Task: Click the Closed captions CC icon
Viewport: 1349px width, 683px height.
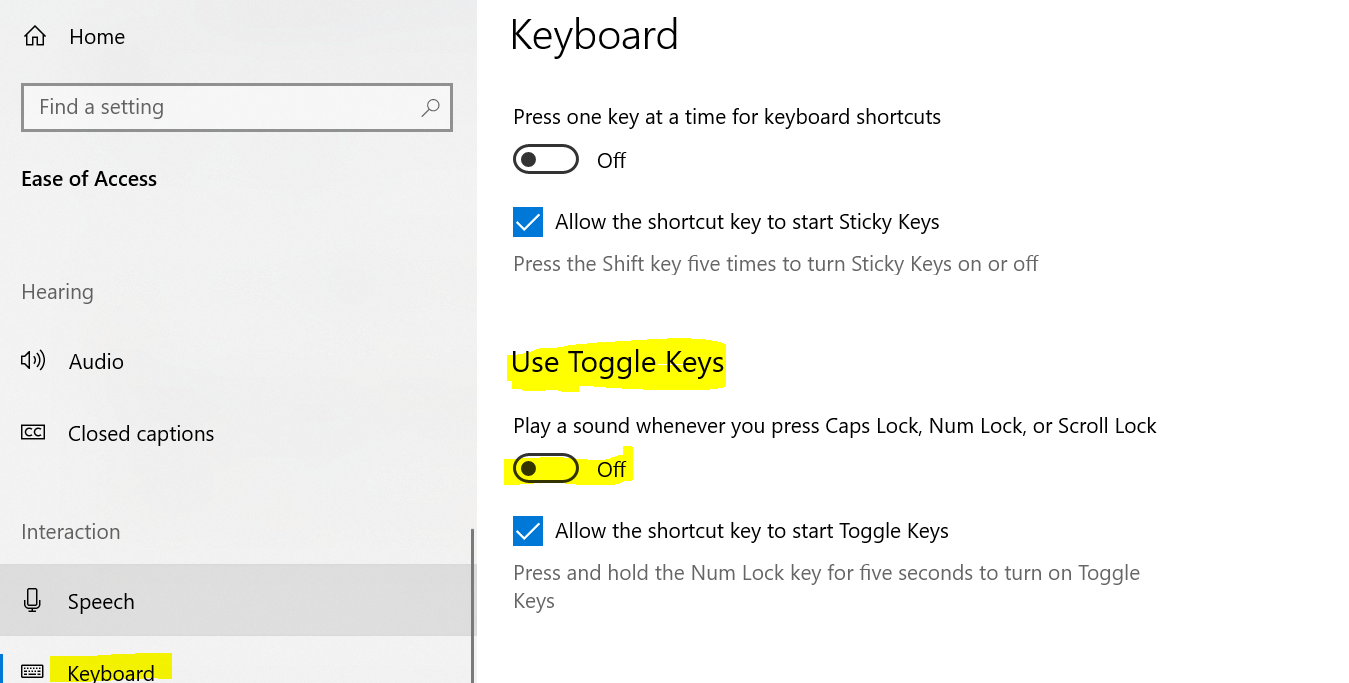Action: pos(33,432)
